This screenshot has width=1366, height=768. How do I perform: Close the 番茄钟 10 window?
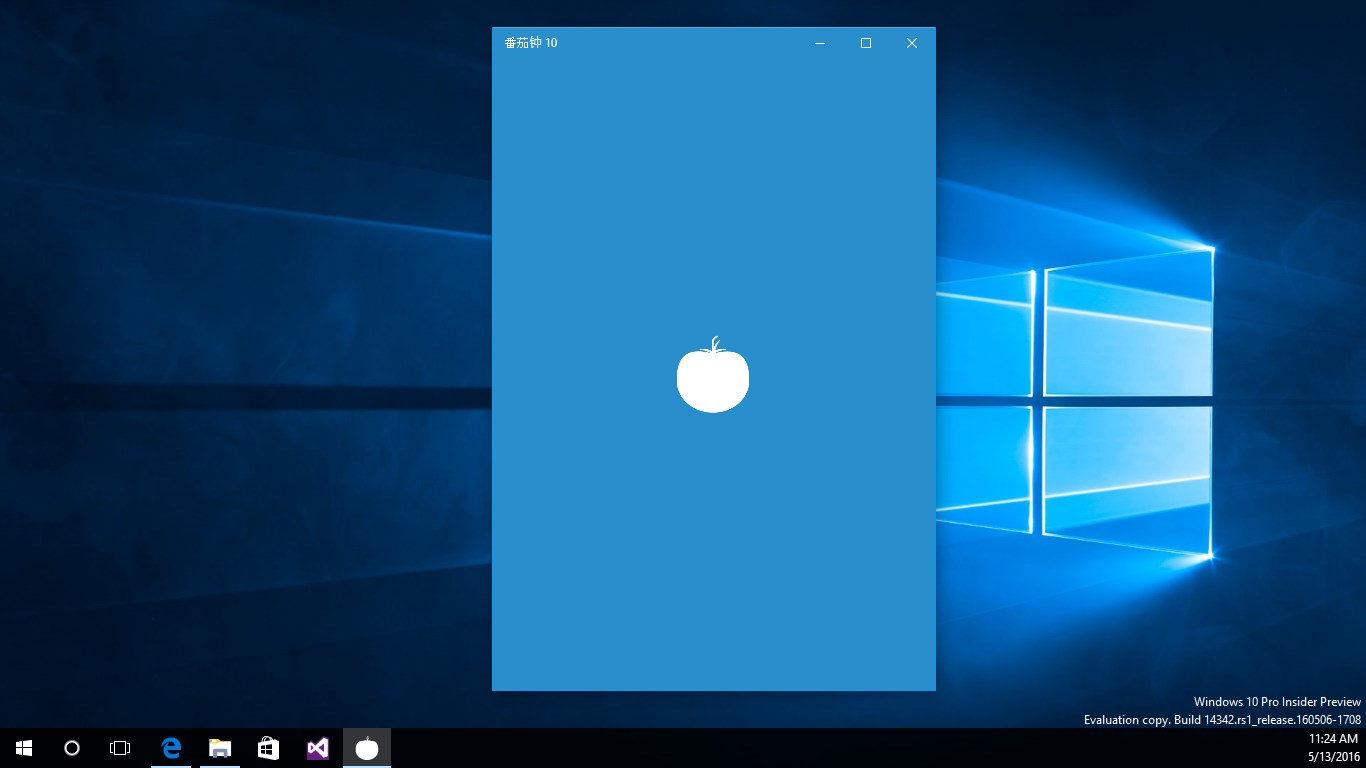pos(911,43)
